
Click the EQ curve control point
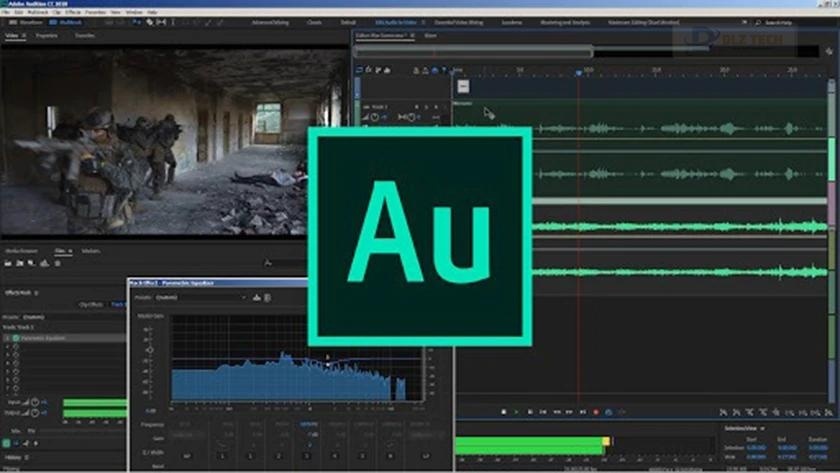tap(328, 365)
